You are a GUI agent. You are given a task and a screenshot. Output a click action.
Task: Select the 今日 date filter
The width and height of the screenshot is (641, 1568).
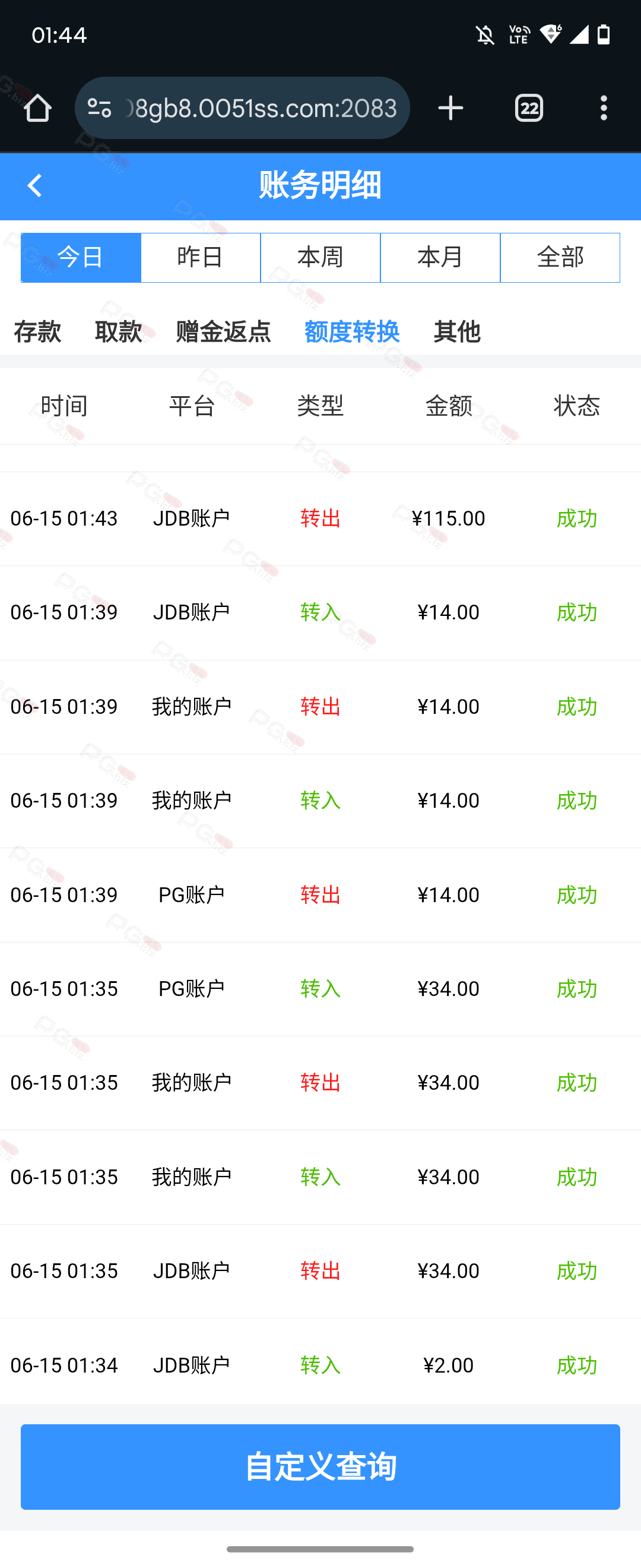click(81, 258)
